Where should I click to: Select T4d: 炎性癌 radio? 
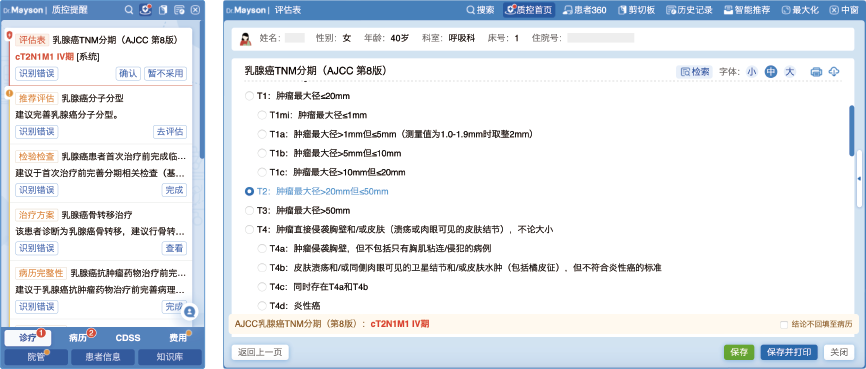[262, 305]
